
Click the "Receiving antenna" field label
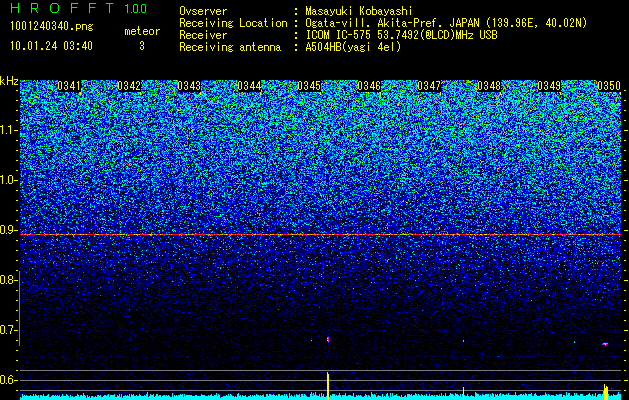[x=230, y=47]
